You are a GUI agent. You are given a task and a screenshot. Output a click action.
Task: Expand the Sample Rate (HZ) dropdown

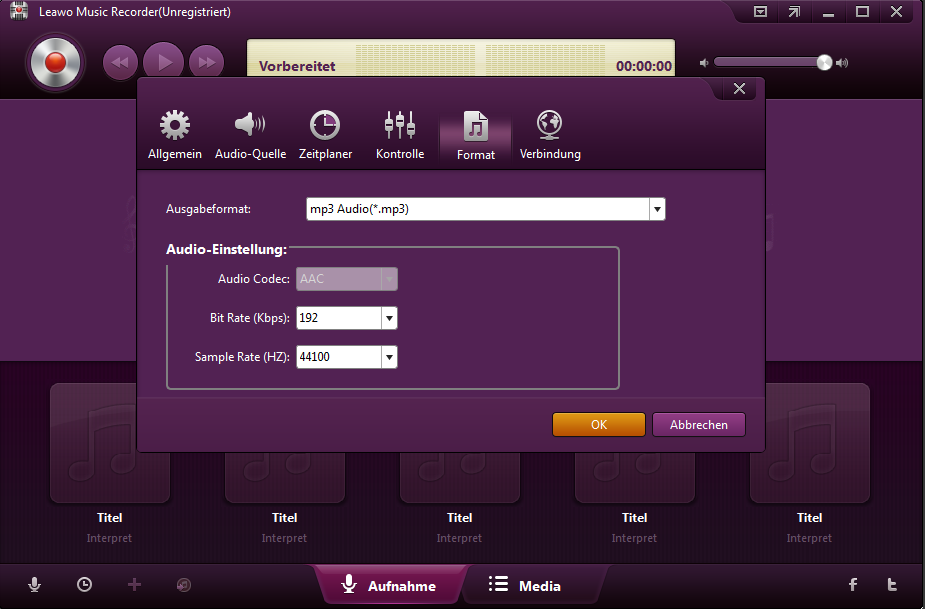(389, 357)
